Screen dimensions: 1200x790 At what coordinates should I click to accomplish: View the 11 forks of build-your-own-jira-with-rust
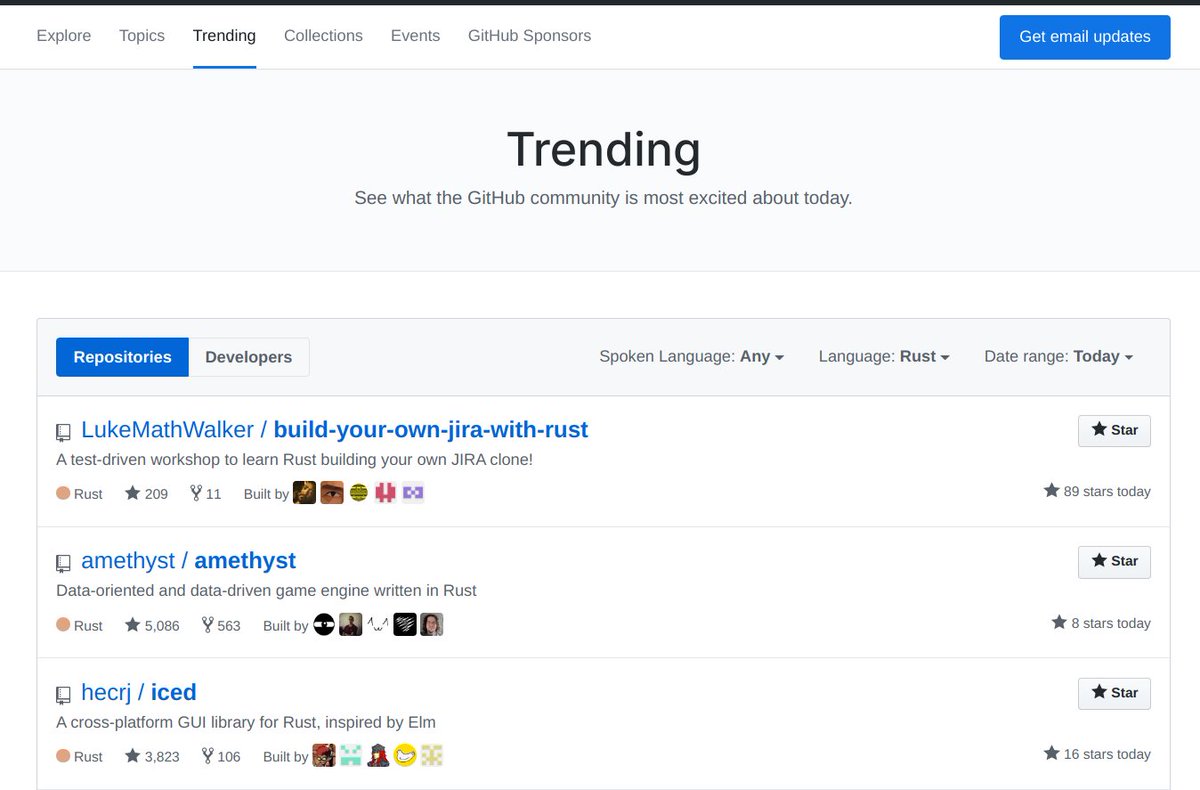click(205, 493)
